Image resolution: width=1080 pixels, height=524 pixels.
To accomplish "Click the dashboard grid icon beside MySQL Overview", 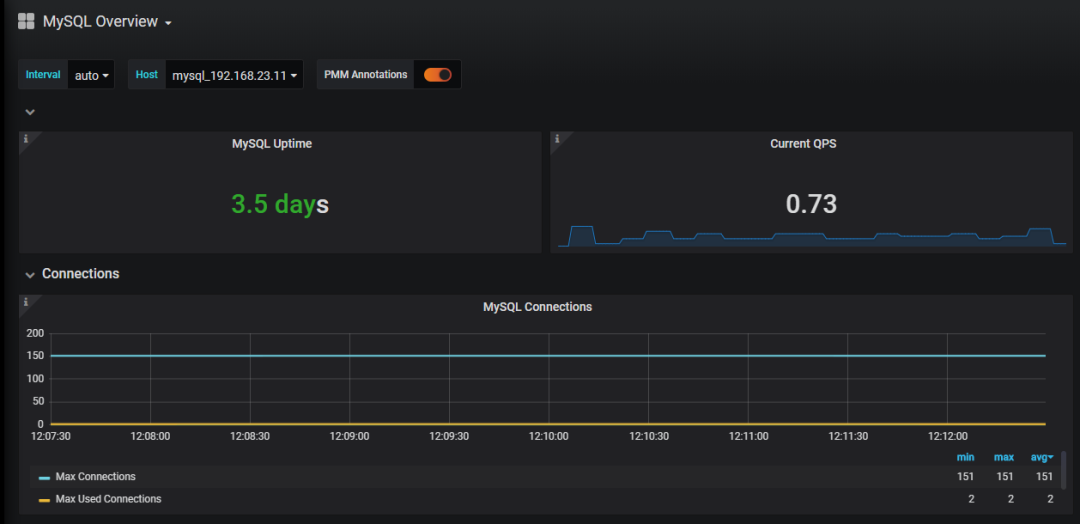I will tap(27, 21).
